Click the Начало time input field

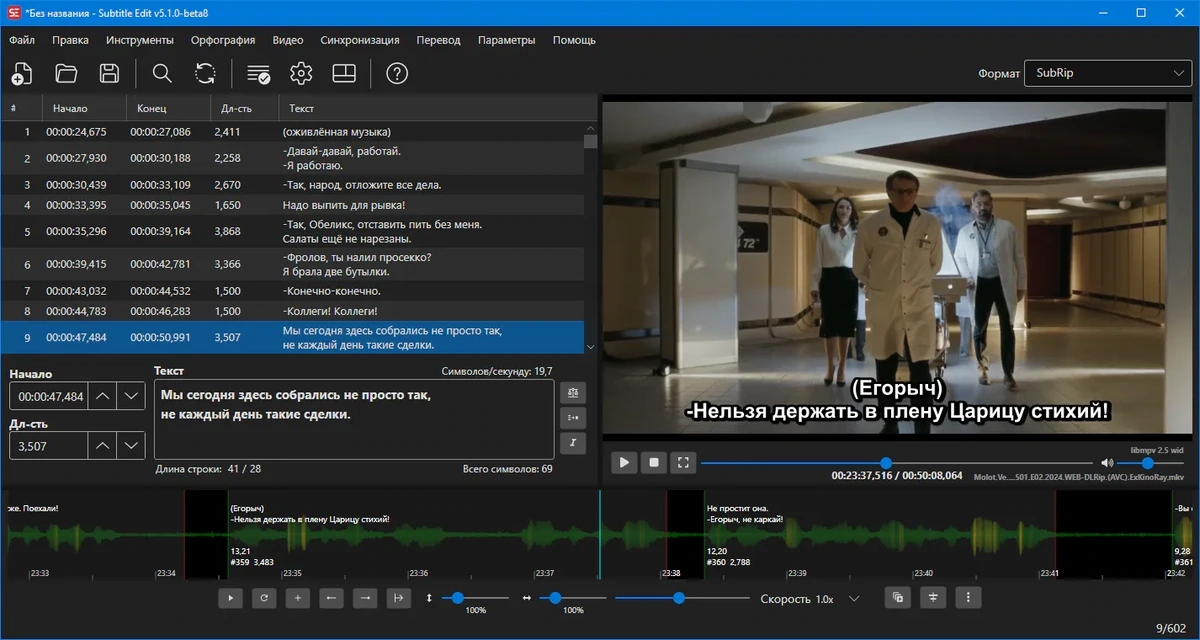pos(47,396)
